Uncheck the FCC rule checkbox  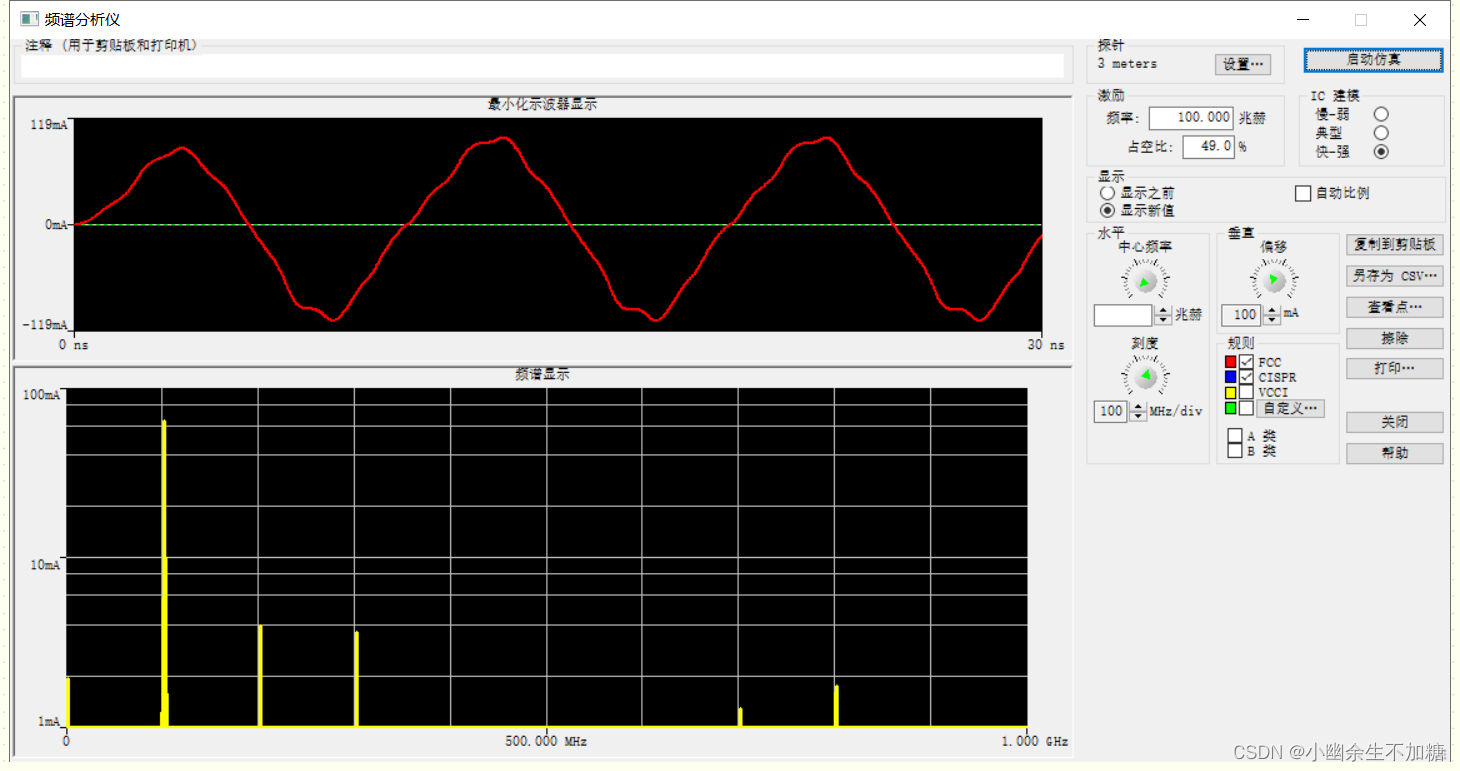[1246, 362]
